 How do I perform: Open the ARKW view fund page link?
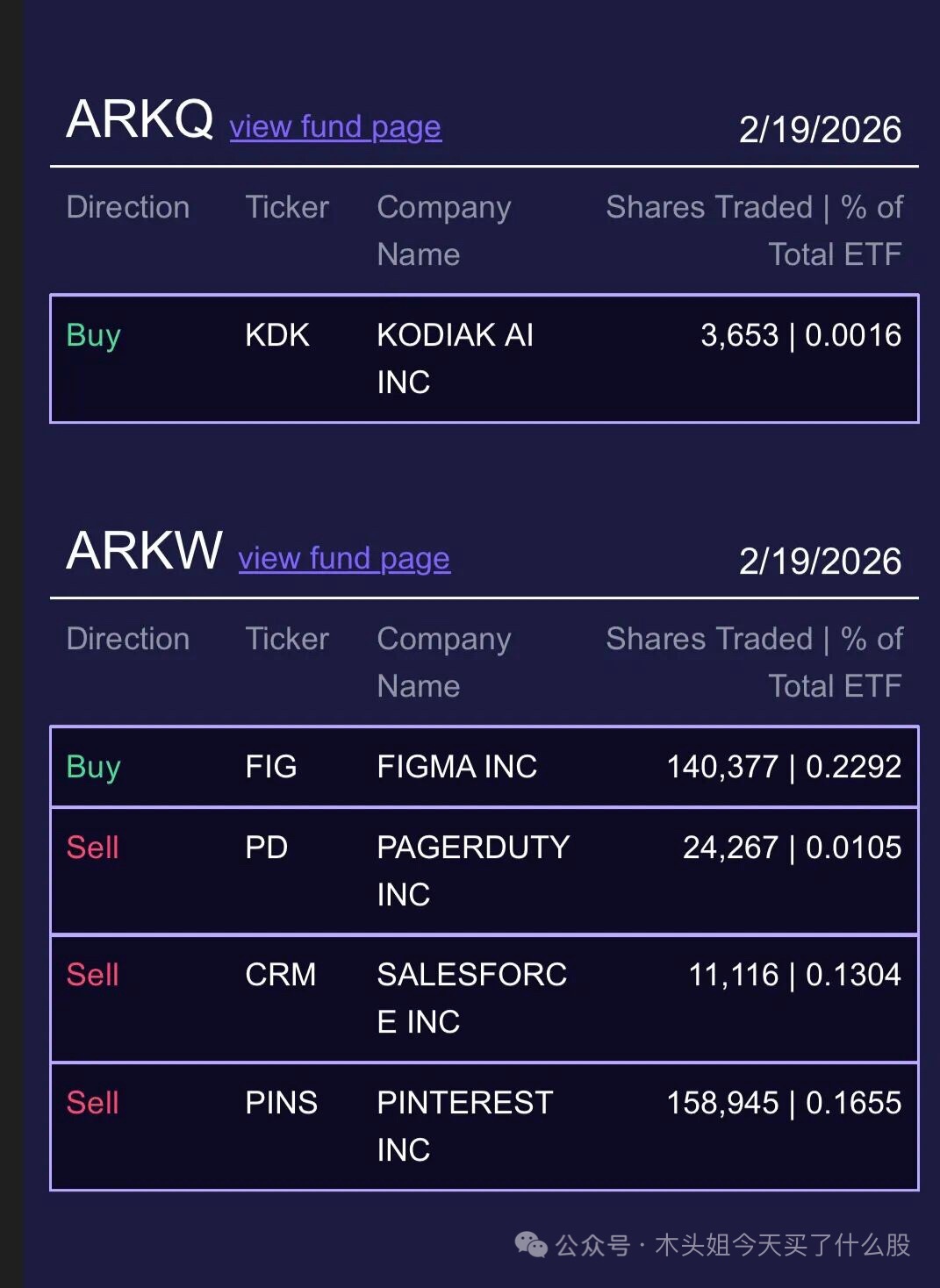(344, 559)
